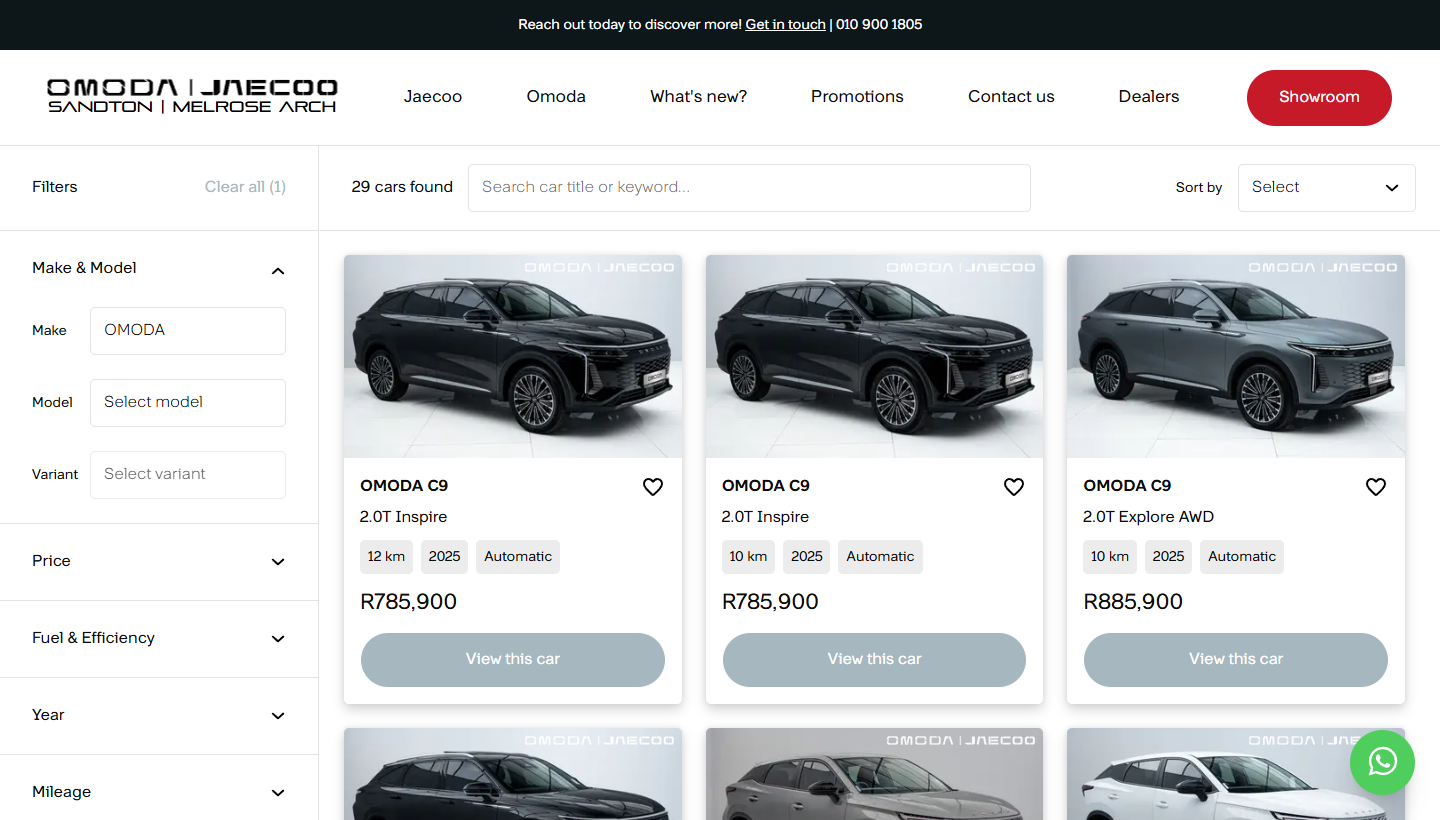The height and width of the screenshot is (820, 1440).
Task: Open the Promotions menu item
Action: 857,97
